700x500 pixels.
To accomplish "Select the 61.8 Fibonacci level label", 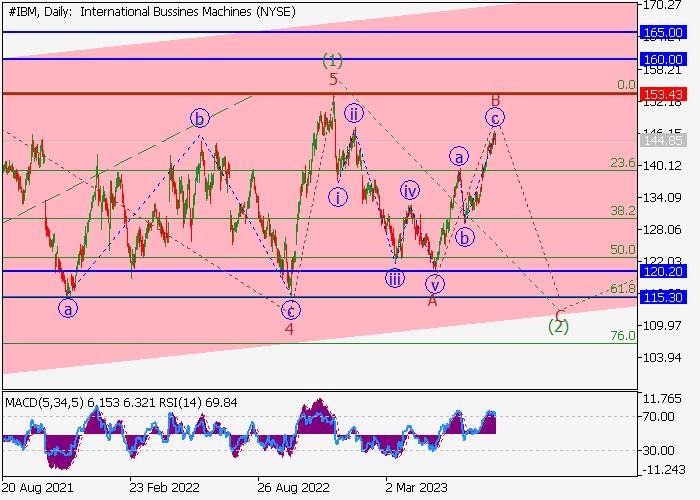I will pos(623,289).
